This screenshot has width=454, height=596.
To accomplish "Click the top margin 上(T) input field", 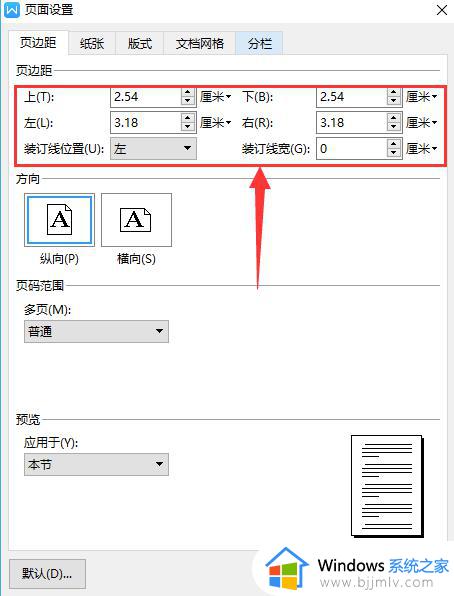I will click(146, 97).
